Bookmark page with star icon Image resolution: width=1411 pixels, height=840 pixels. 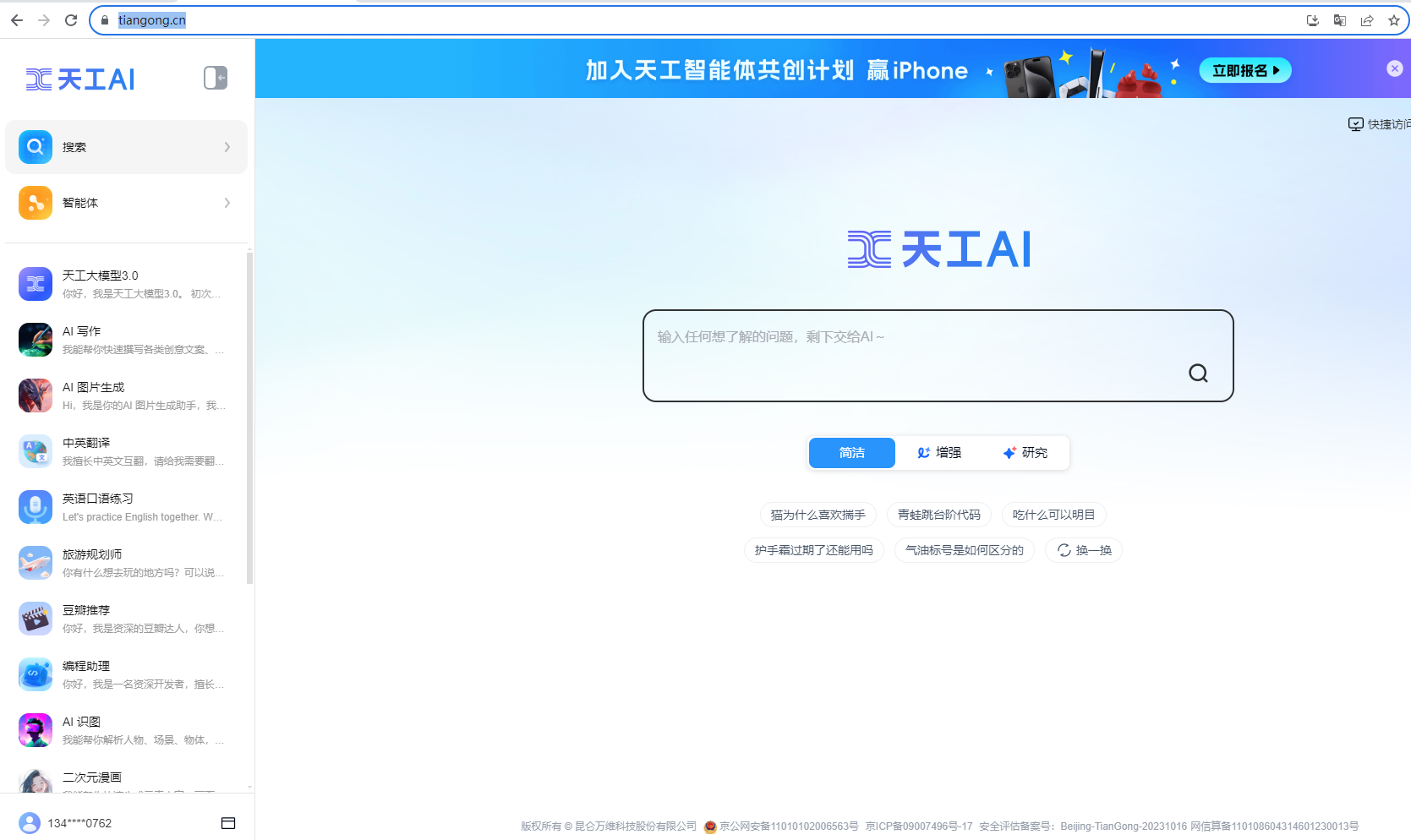coord(1394,20)
